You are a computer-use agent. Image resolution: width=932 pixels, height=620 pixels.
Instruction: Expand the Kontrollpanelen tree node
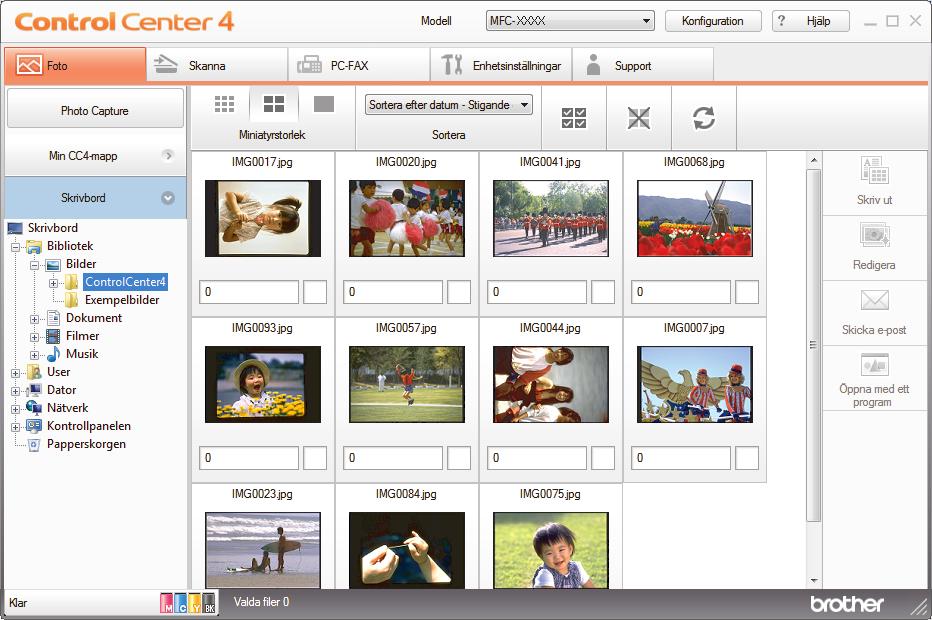[15, 427]
